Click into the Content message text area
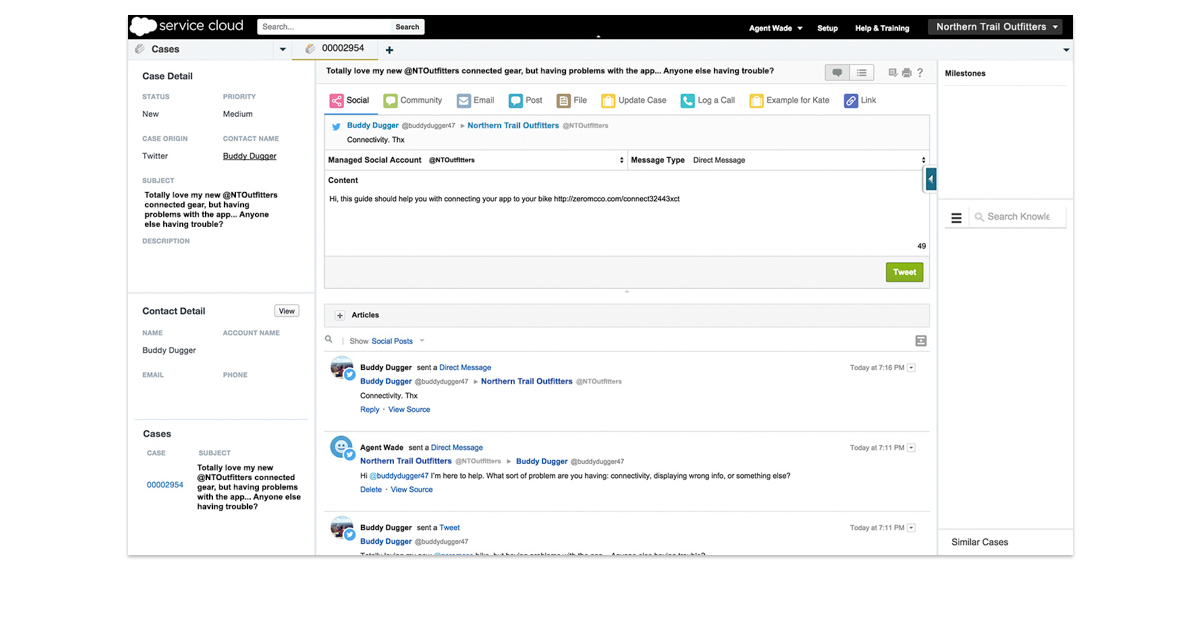The height and width of the screenshot is (640, 1200). (x=627, y=215)
